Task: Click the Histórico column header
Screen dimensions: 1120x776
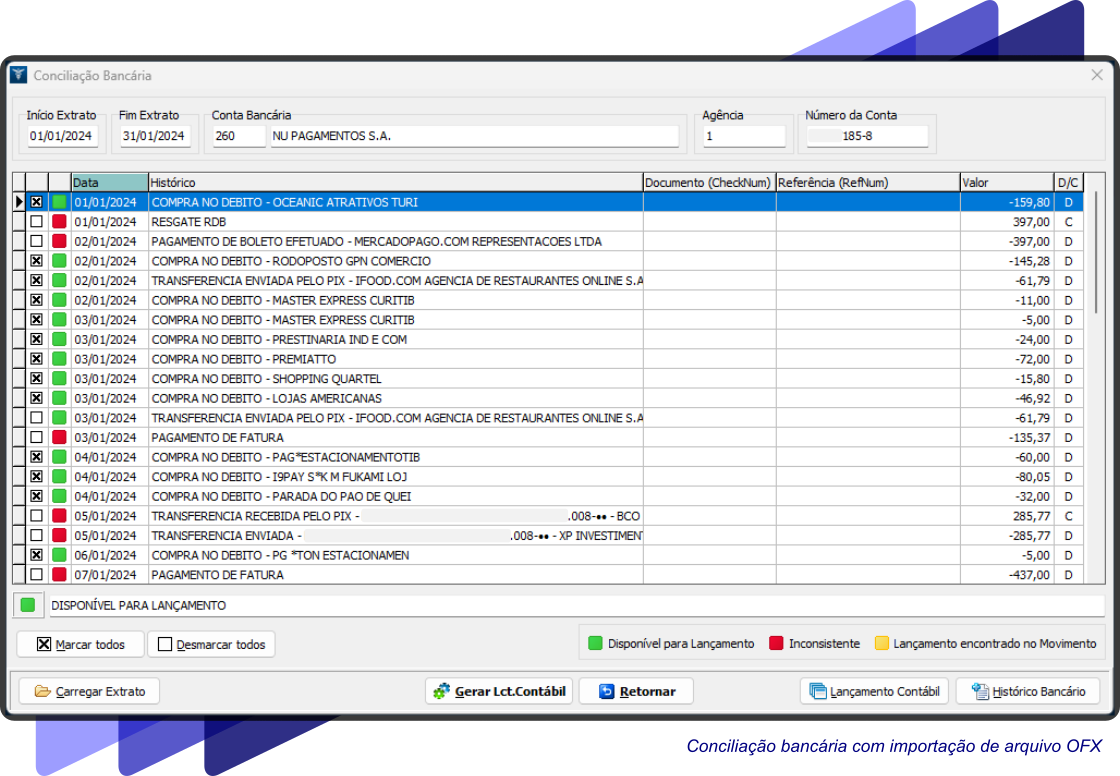Action: 395,183
